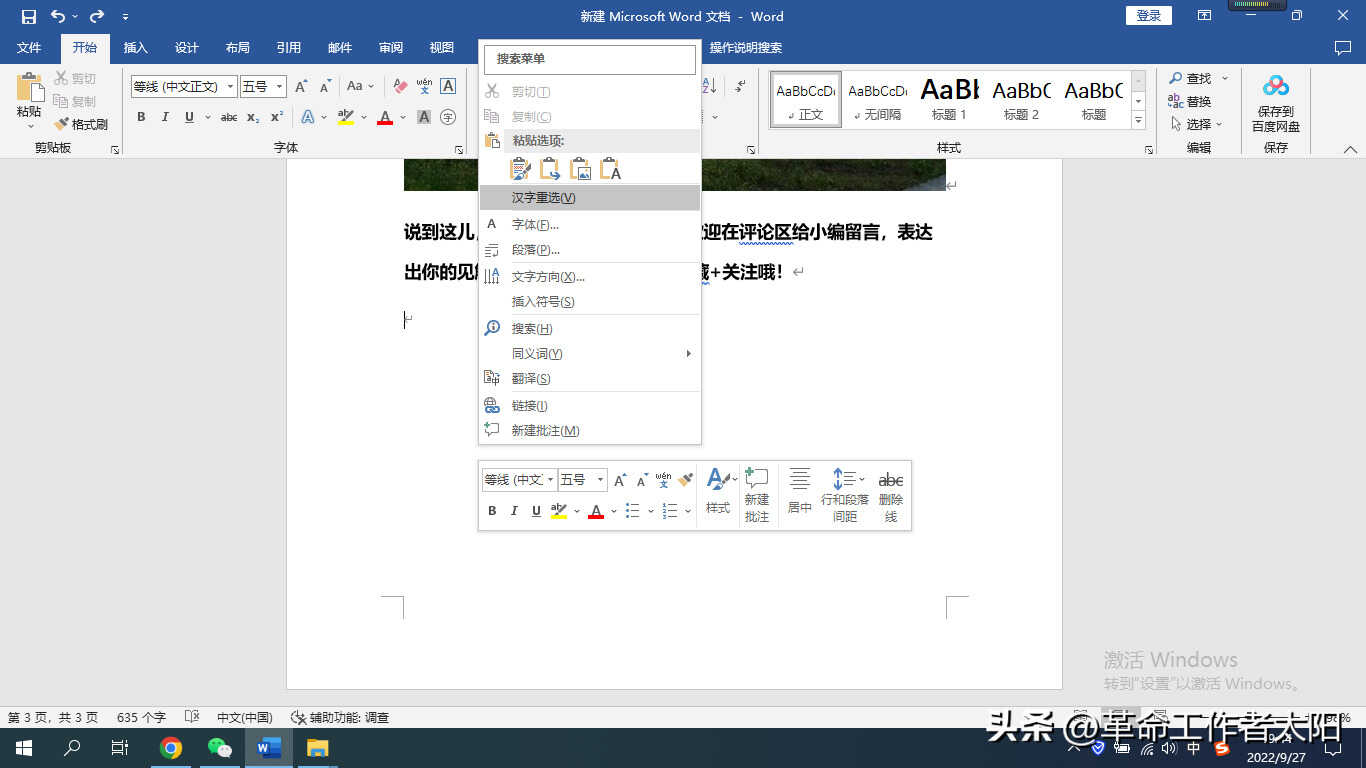The height and width of the screenshot is (768, 1366).
Task: Open line and paragraph spacing dropdown
Action: pyautogui.click(x=845, y=496)
